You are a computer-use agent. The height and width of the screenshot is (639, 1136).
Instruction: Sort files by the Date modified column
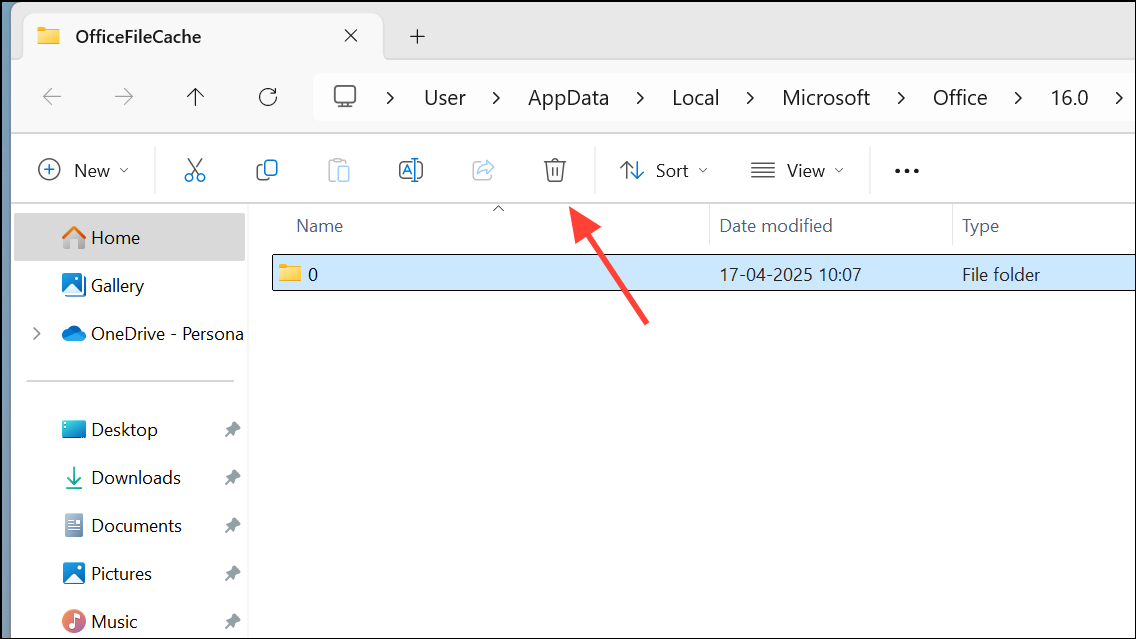coord(776,225)
